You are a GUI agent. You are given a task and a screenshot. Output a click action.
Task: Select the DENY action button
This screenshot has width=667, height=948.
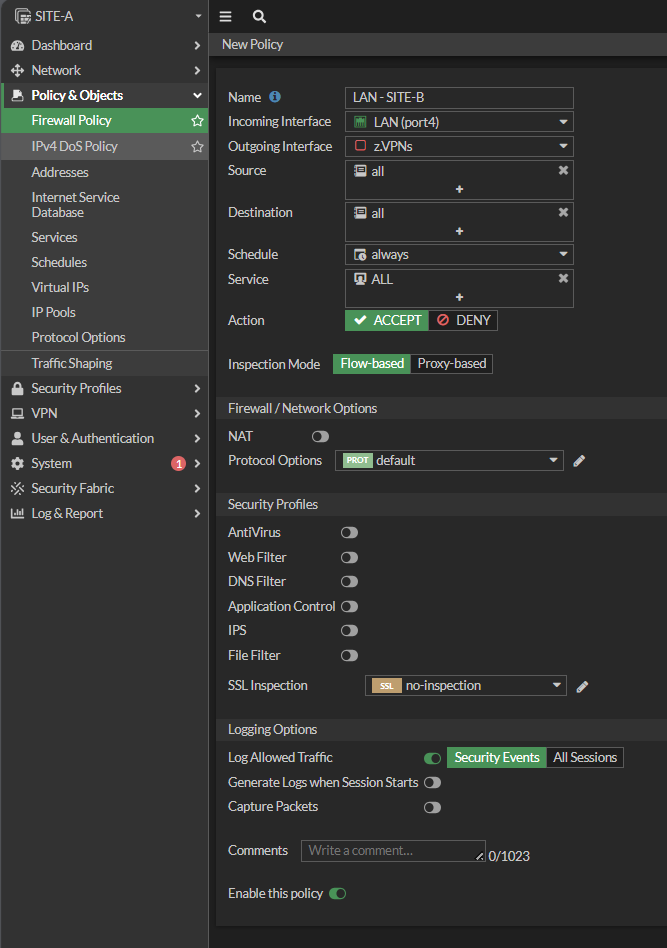tap(463, 320)
